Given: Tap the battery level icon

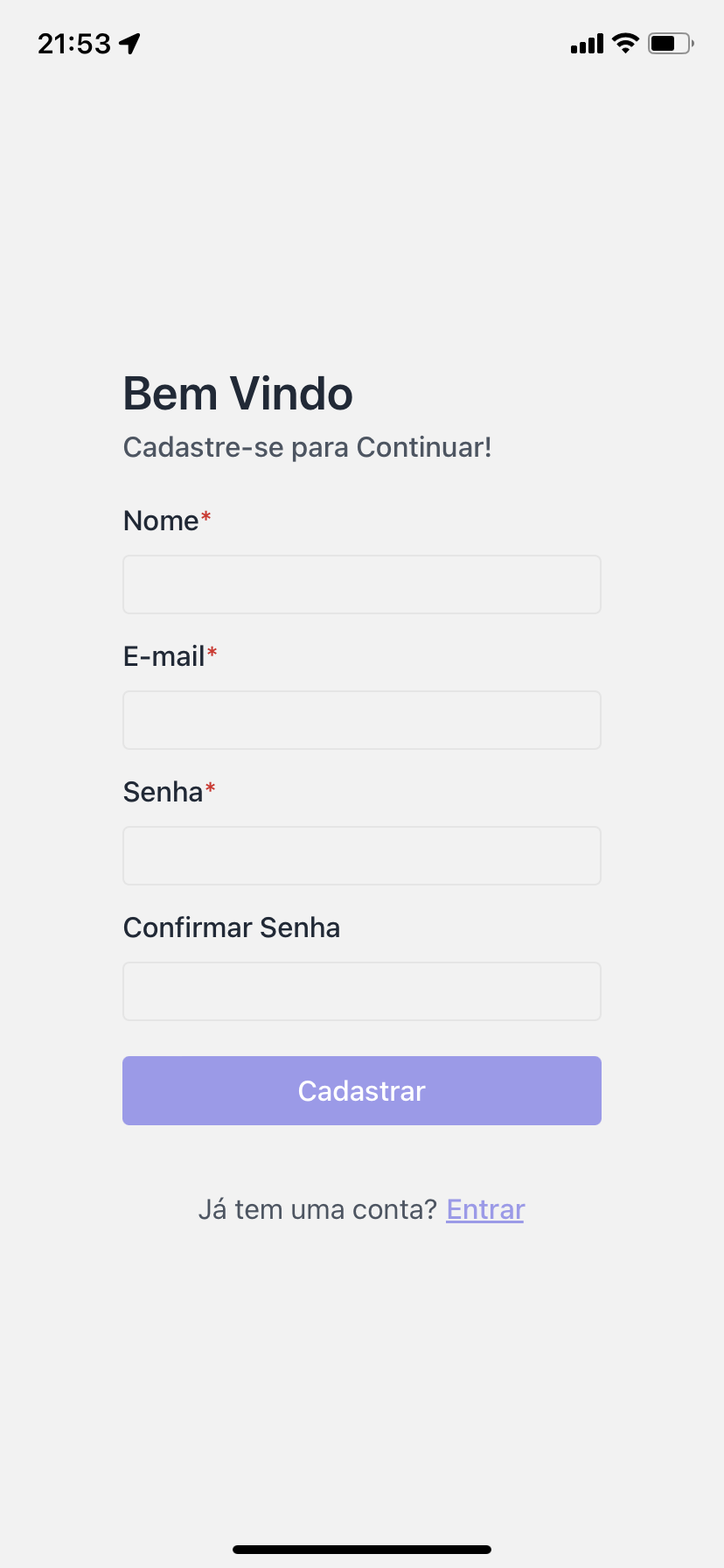Looking at the screenshot, I should pyautogui.click(x=670, y=43).
